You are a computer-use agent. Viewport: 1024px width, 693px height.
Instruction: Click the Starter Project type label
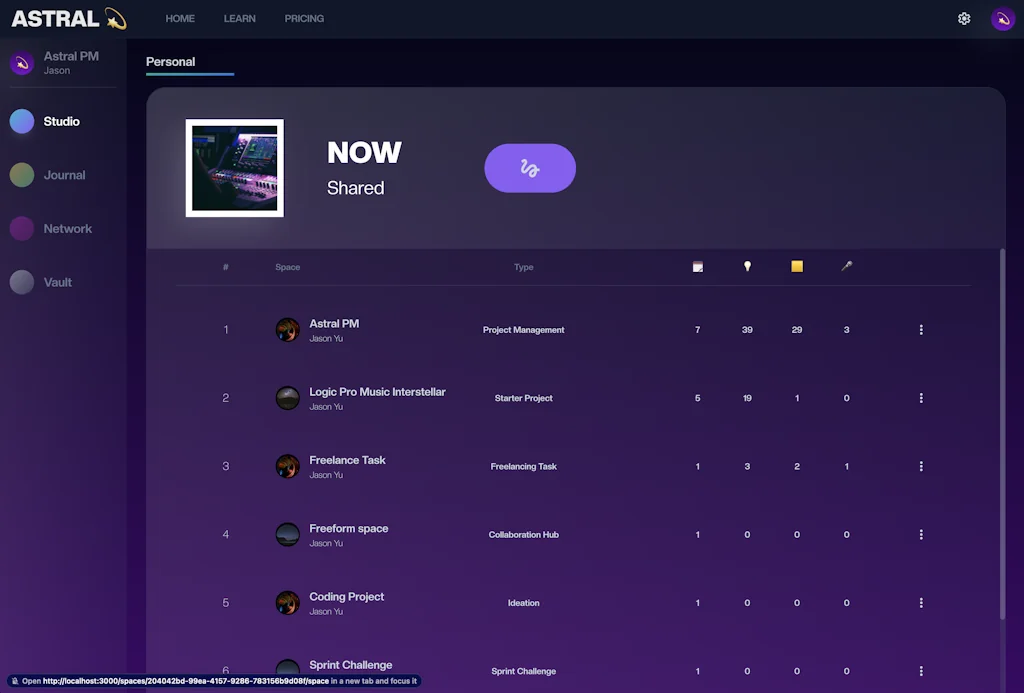[x=524, y=398]
